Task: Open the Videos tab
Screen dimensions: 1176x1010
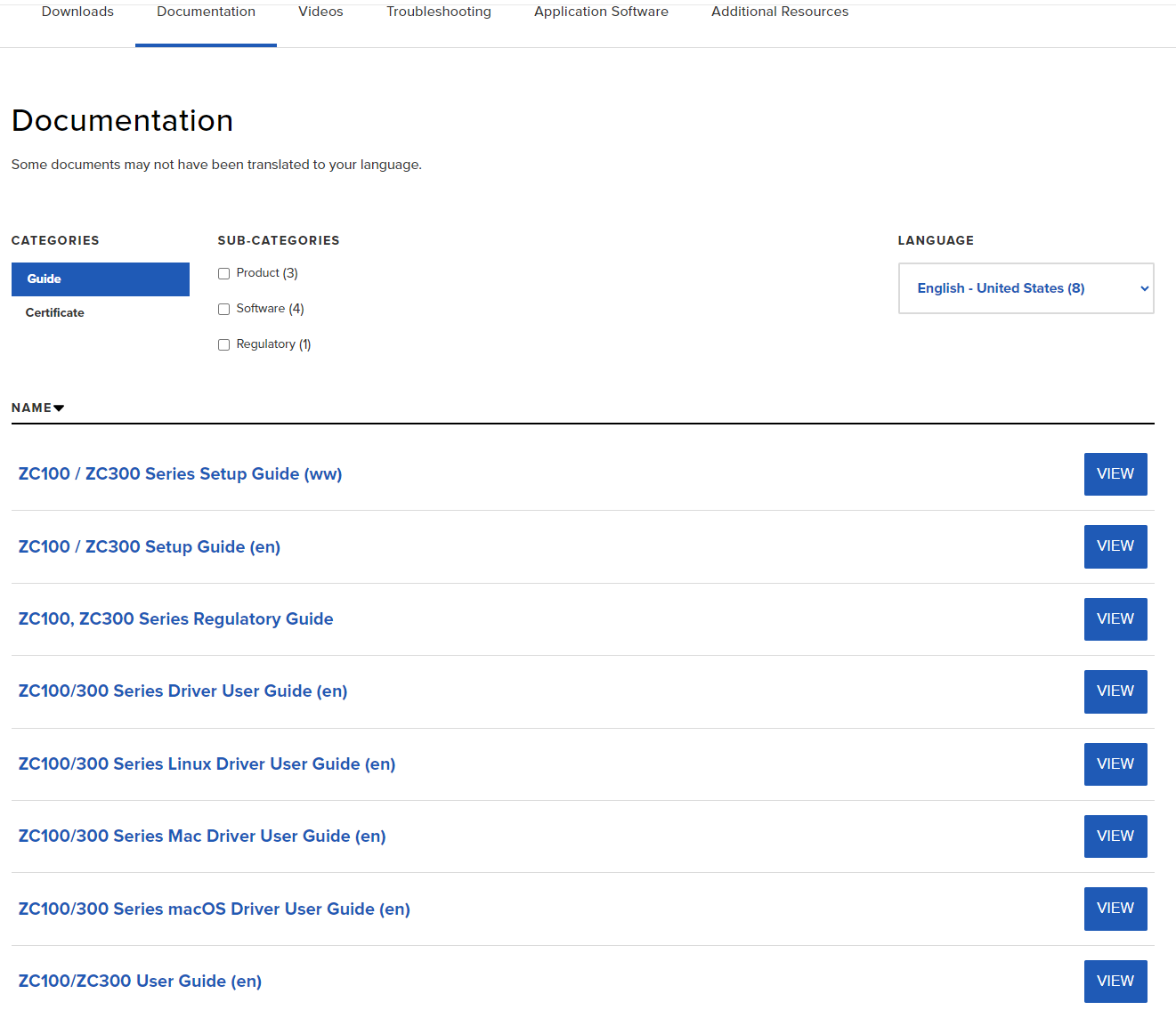Action: pos(320,12)
